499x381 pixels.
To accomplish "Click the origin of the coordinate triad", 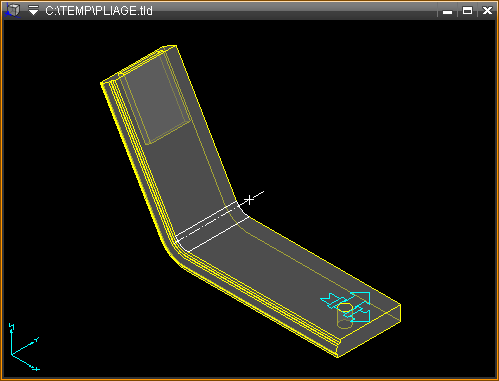I will coord(11,355).
